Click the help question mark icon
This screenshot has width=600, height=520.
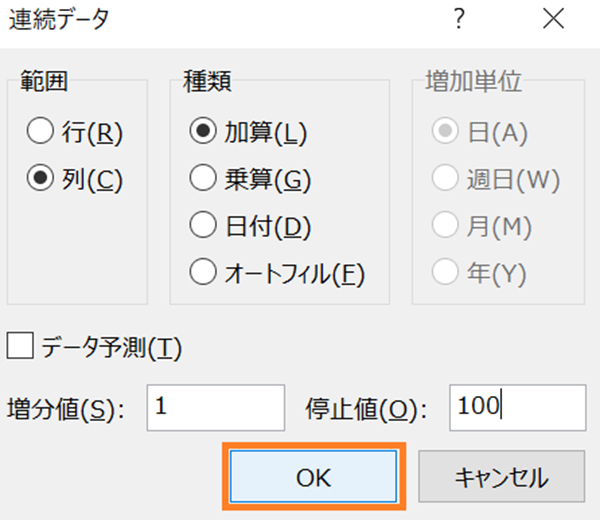tap(459, 19)
